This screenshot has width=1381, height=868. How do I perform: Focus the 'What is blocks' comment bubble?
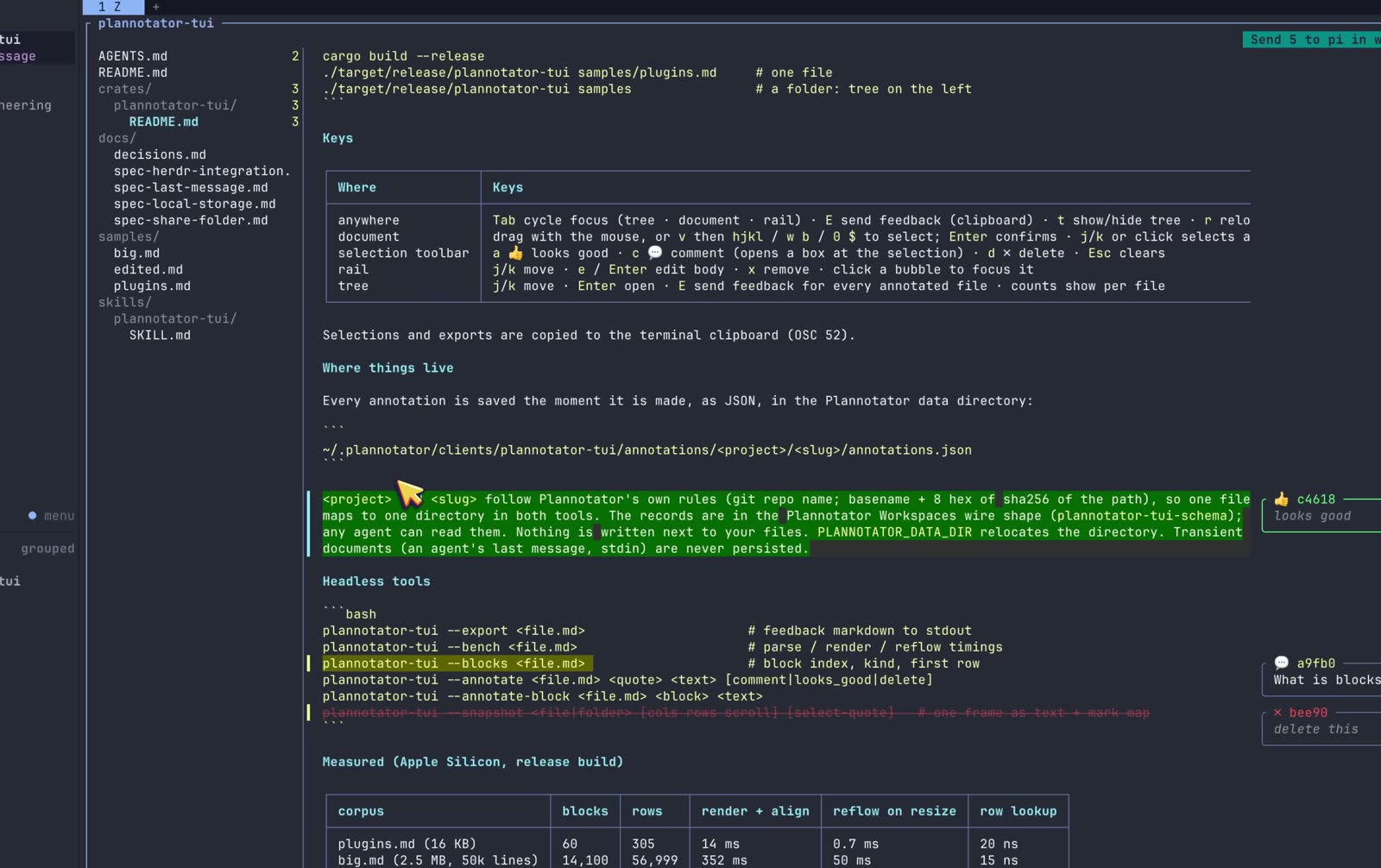coord(1321,679)
